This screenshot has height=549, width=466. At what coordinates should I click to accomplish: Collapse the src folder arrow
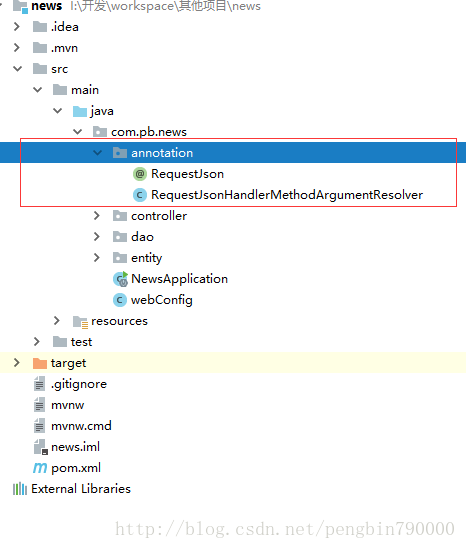tap(18, 69)
